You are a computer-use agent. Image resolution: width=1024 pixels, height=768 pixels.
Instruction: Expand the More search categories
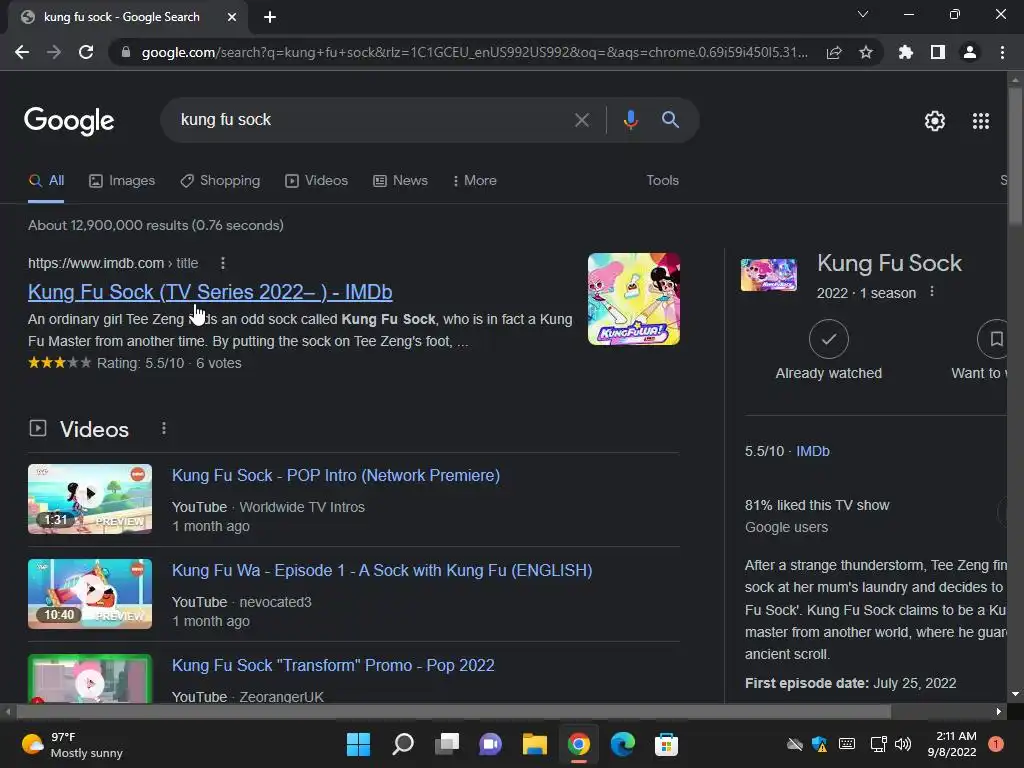475,181
